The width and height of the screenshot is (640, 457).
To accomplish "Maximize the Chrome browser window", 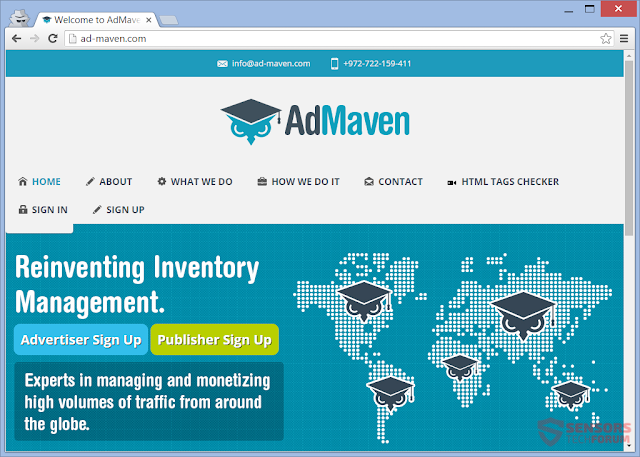I will [x=589, y=9].
